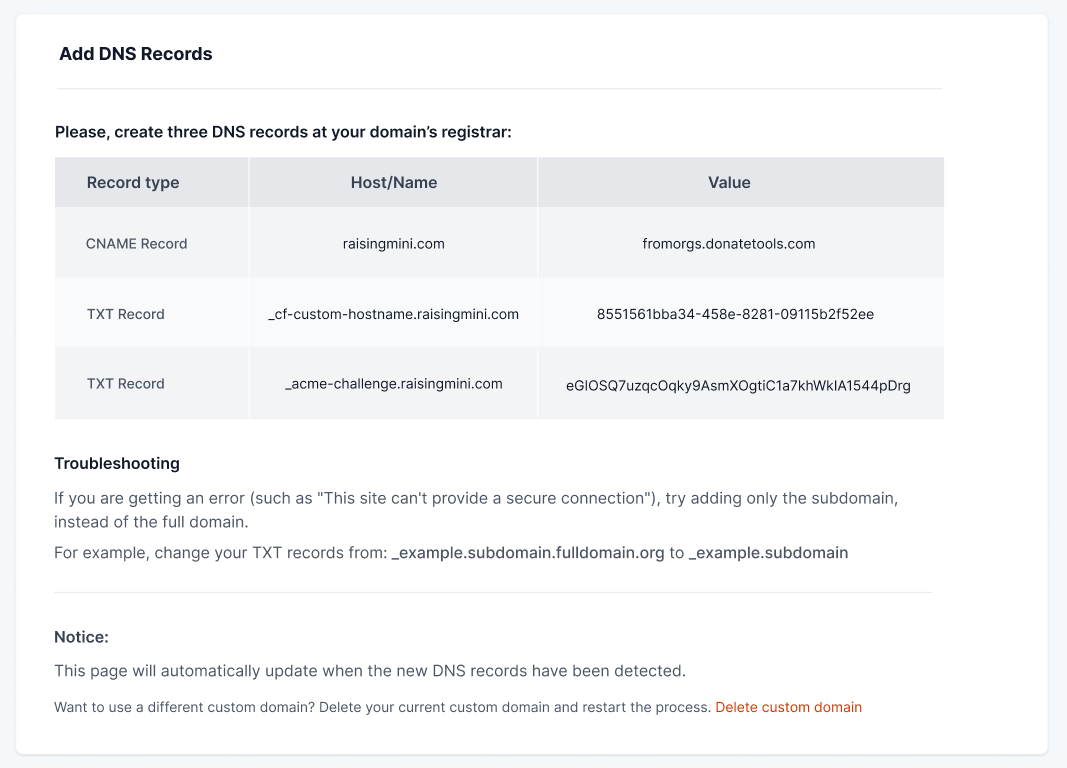Viewport: 1067px width, 768px height.
Task: Click the automatically update notice sentence
Action: [370, 670]
